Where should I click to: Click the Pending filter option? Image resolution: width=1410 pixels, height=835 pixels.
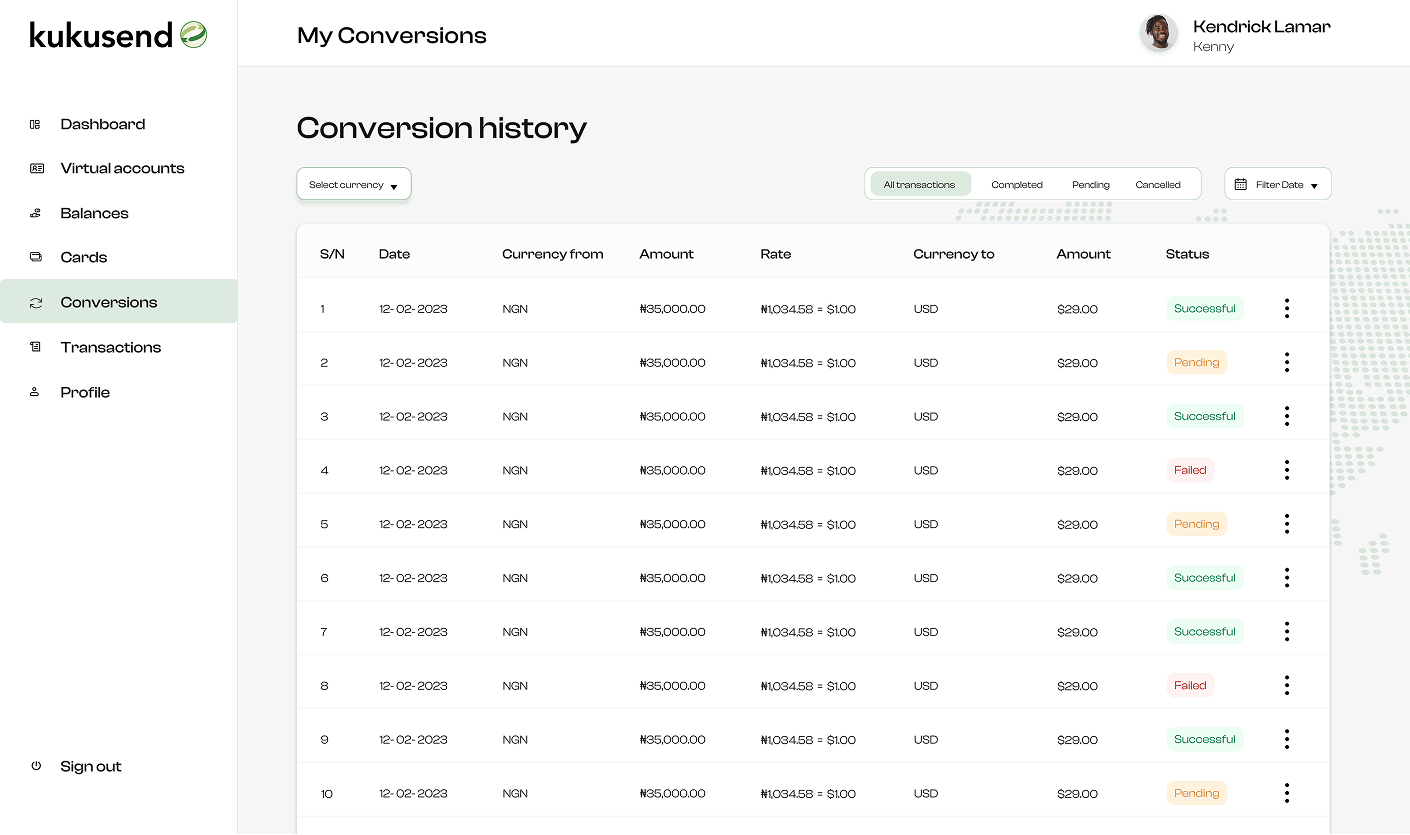click(x=1090, y=184)
